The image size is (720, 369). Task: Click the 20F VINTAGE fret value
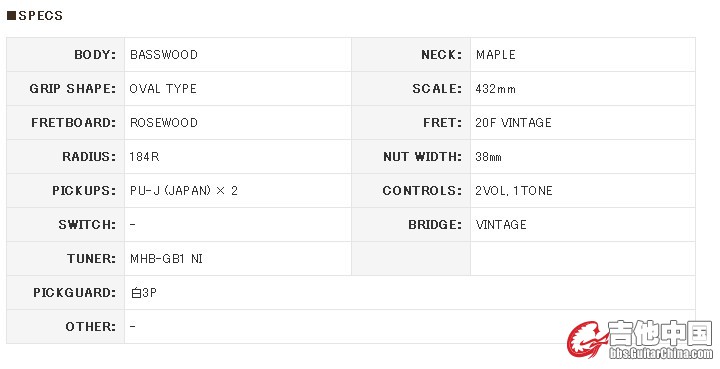513,123
